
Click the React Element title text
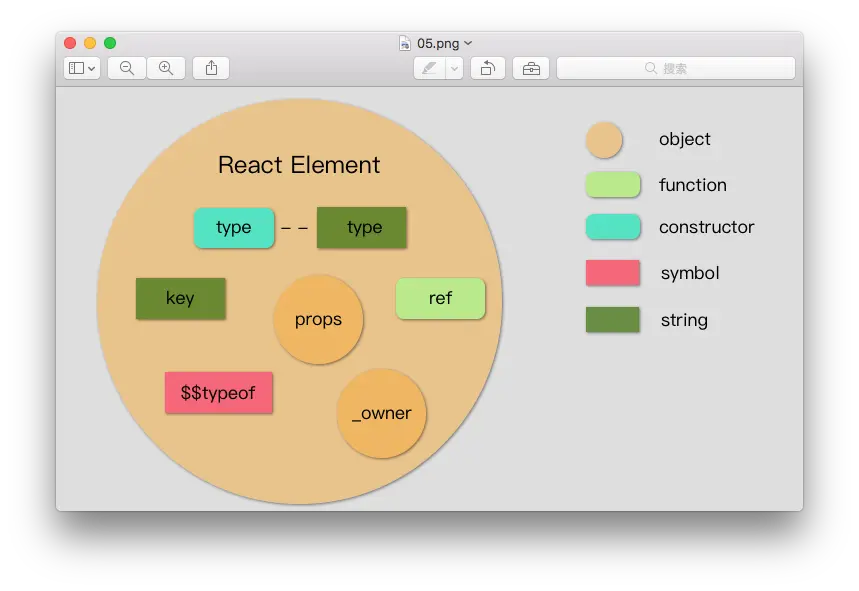click(x=299, y=165)
